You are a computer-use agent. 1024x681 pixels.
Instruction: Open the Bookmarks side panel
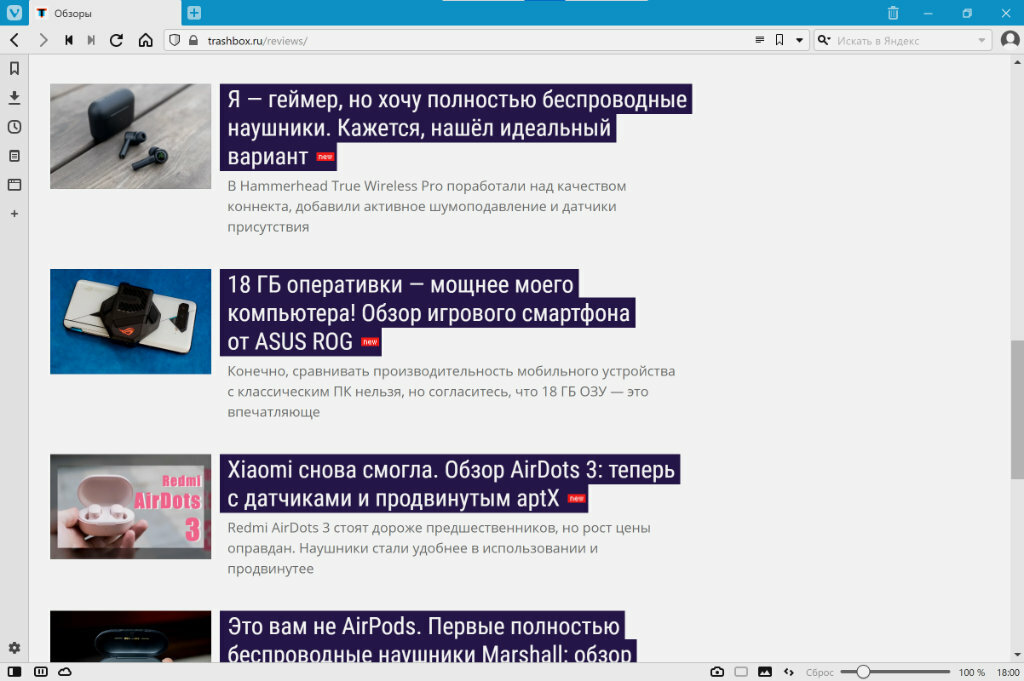[14, 69]
